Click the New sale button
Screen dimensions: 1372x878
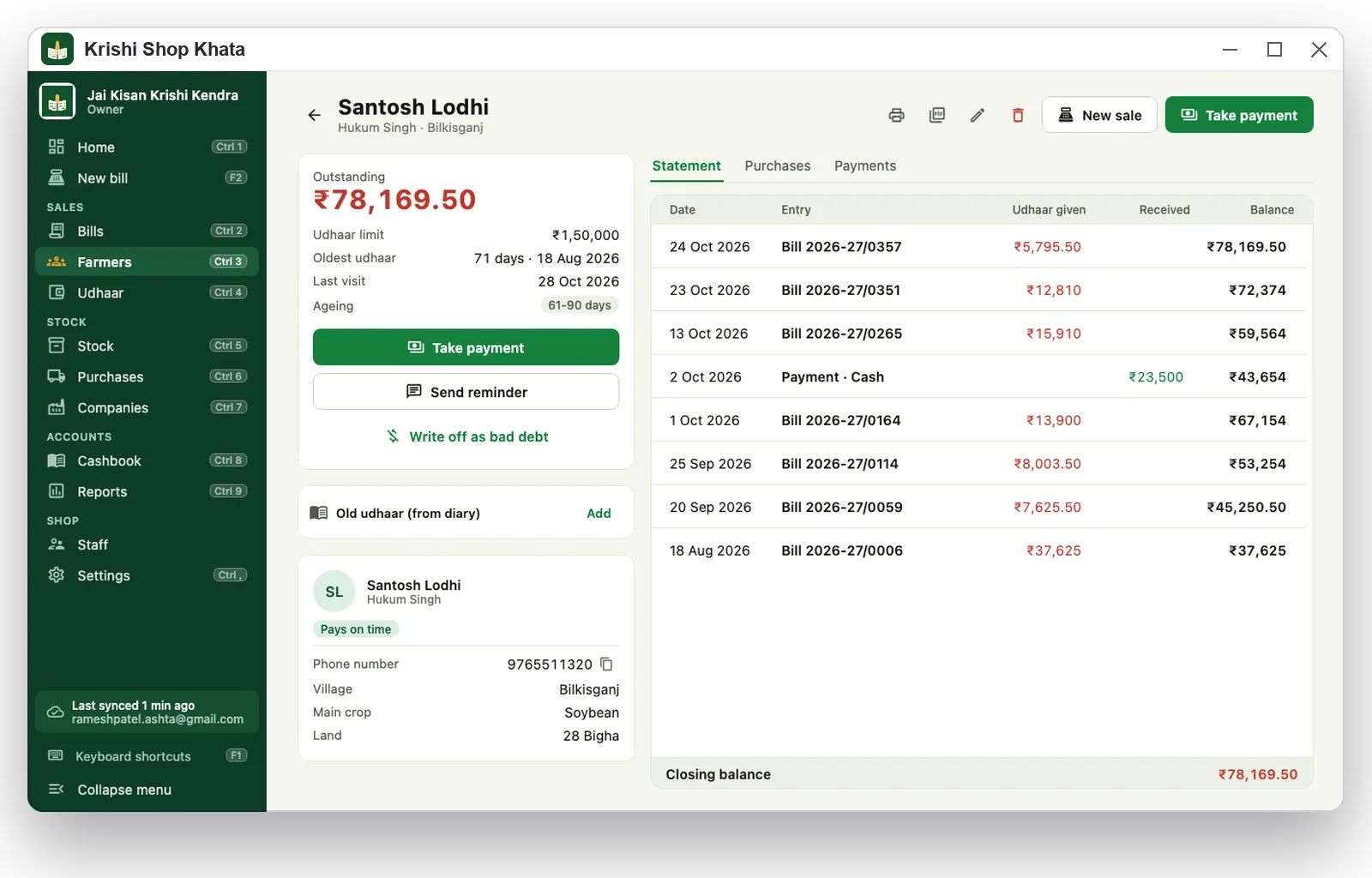pos(1099,115)
